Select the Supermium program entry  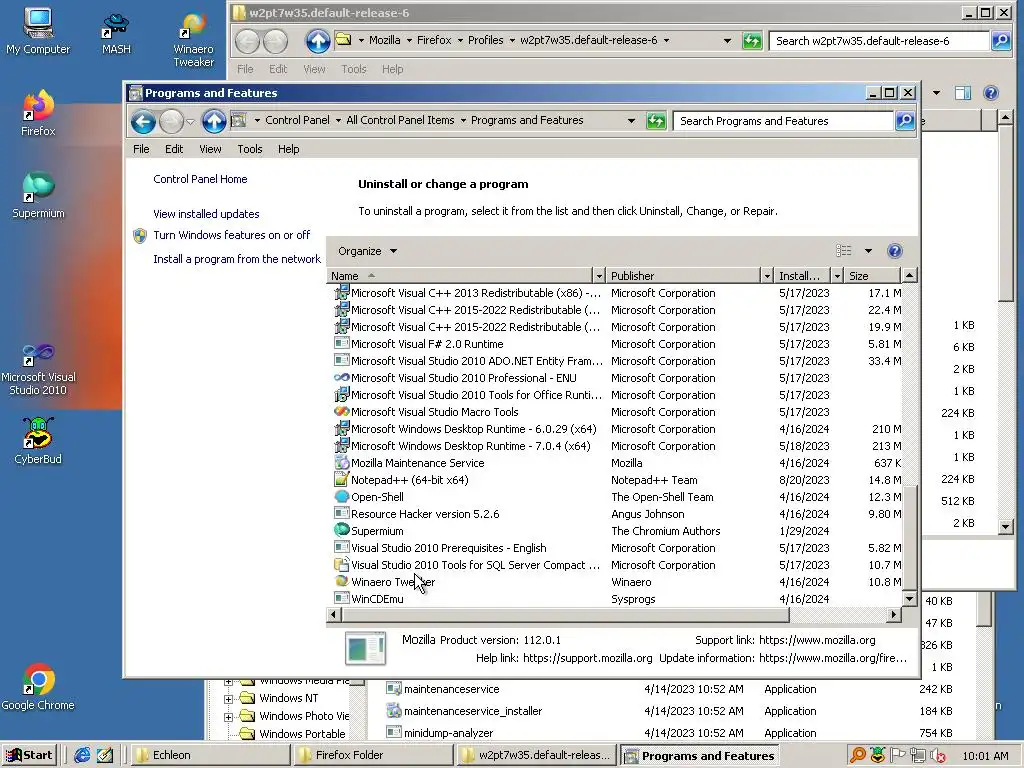(x=377, y=531)
